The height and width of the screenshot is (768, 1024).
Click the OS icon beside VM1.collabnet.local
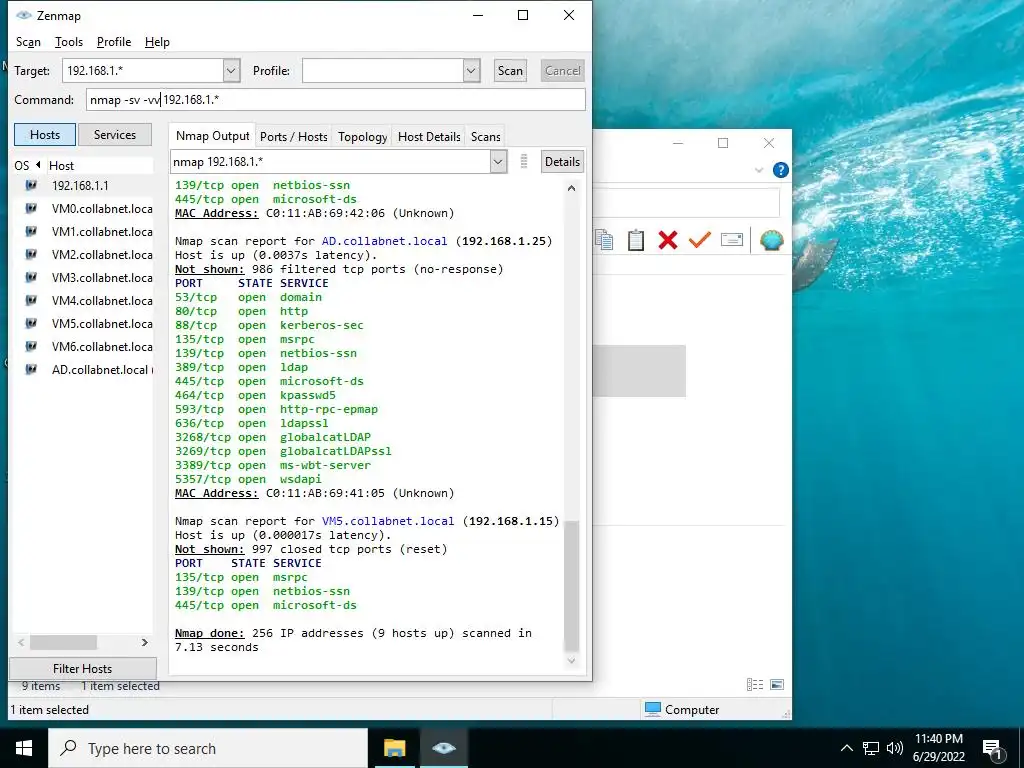point(31,231)
